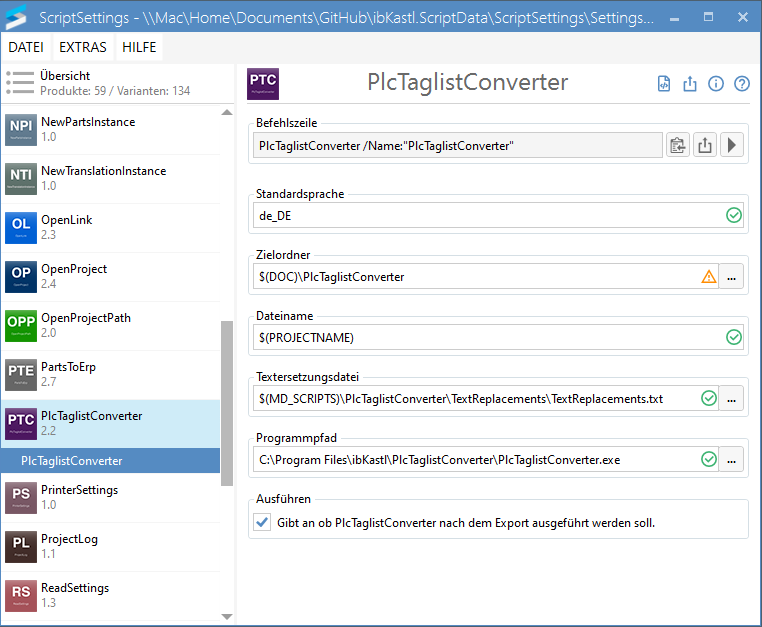Copy the Befehlszeile command to clipboard

coord(678,146)
